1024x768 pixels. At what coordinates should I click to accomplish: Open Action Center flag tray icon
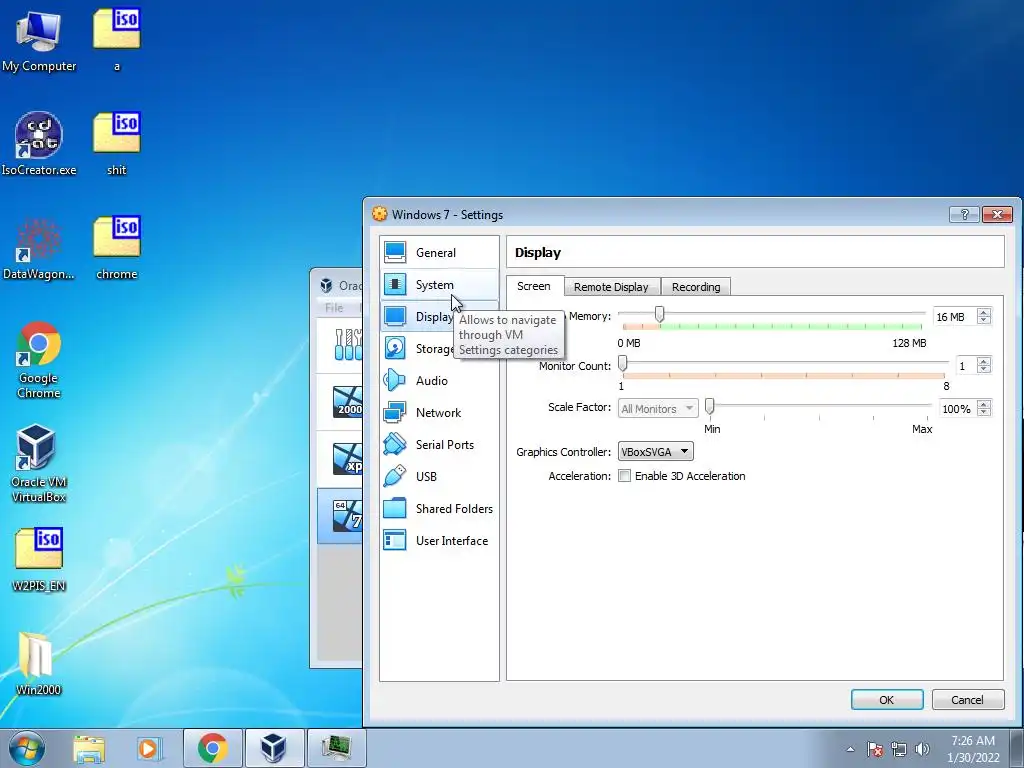[875, 749]
